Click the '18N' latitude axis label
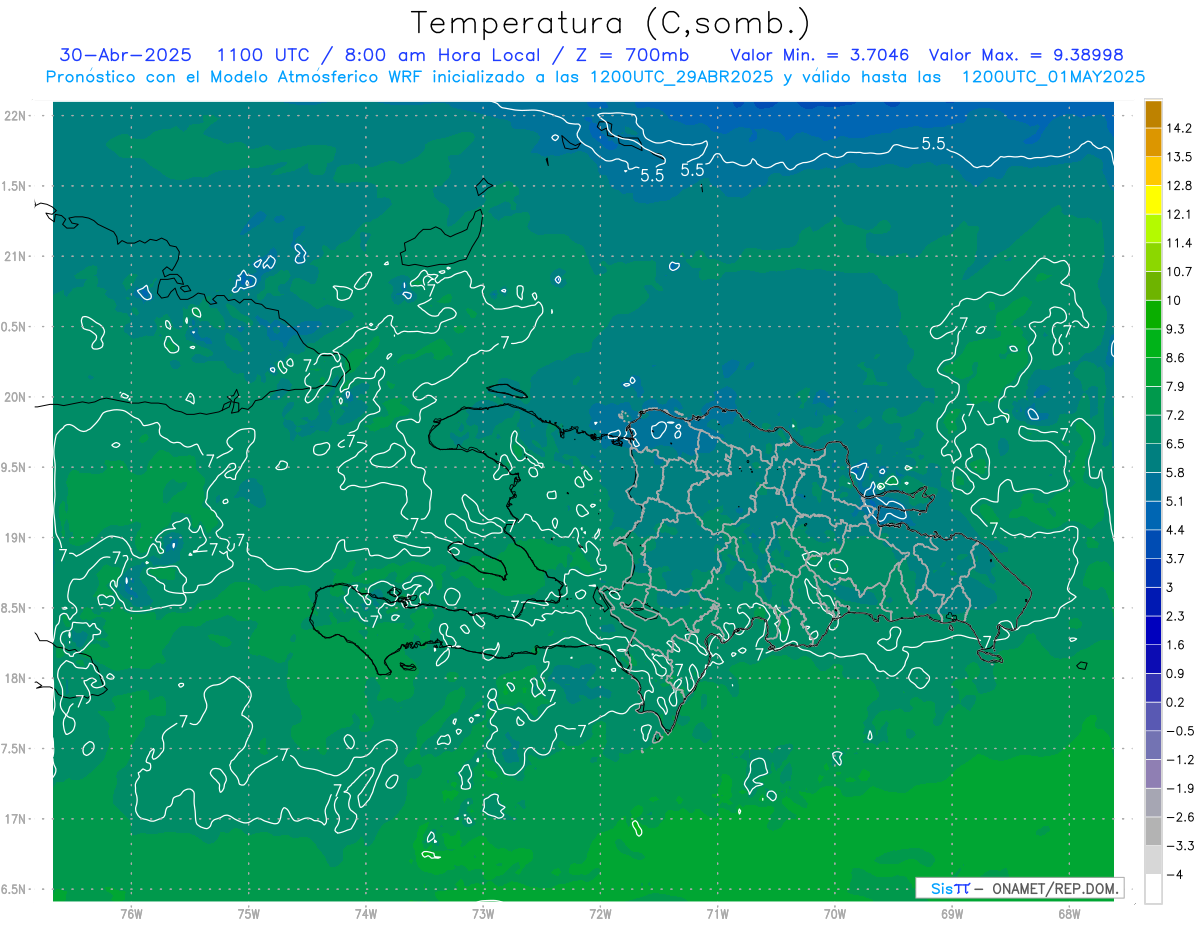The width and height of the screenshot is (1200, 927). (15, 679)
